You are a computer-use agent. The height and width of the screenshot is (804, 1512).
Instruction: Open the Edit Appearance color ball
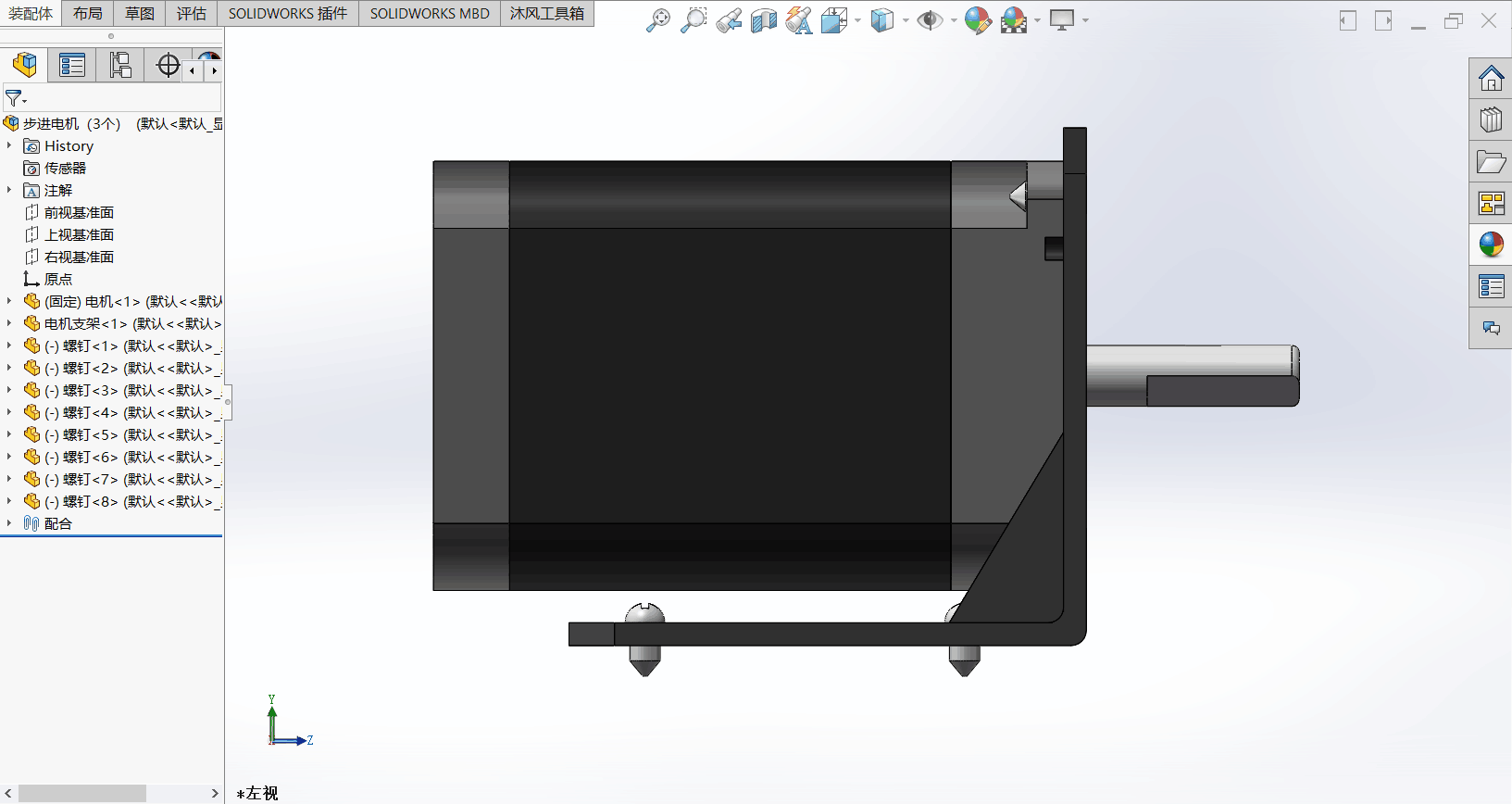(x=978, y=20)
